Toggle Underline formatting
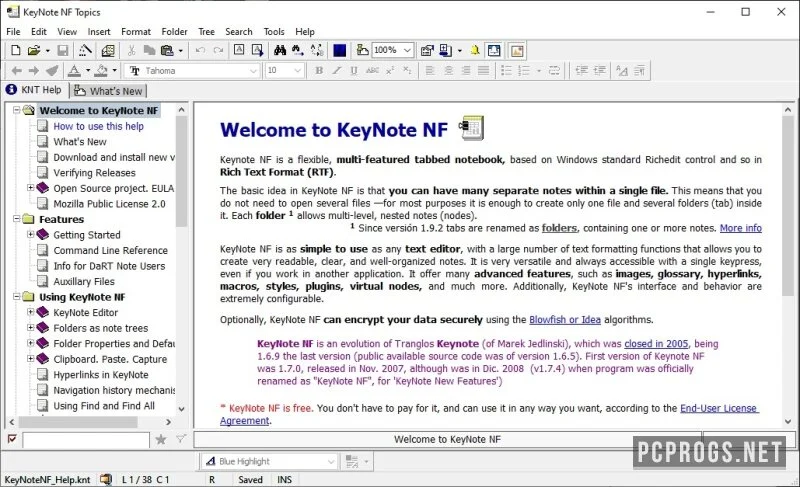800x487 pixels. pyautogui.click(x=354, y=70)
